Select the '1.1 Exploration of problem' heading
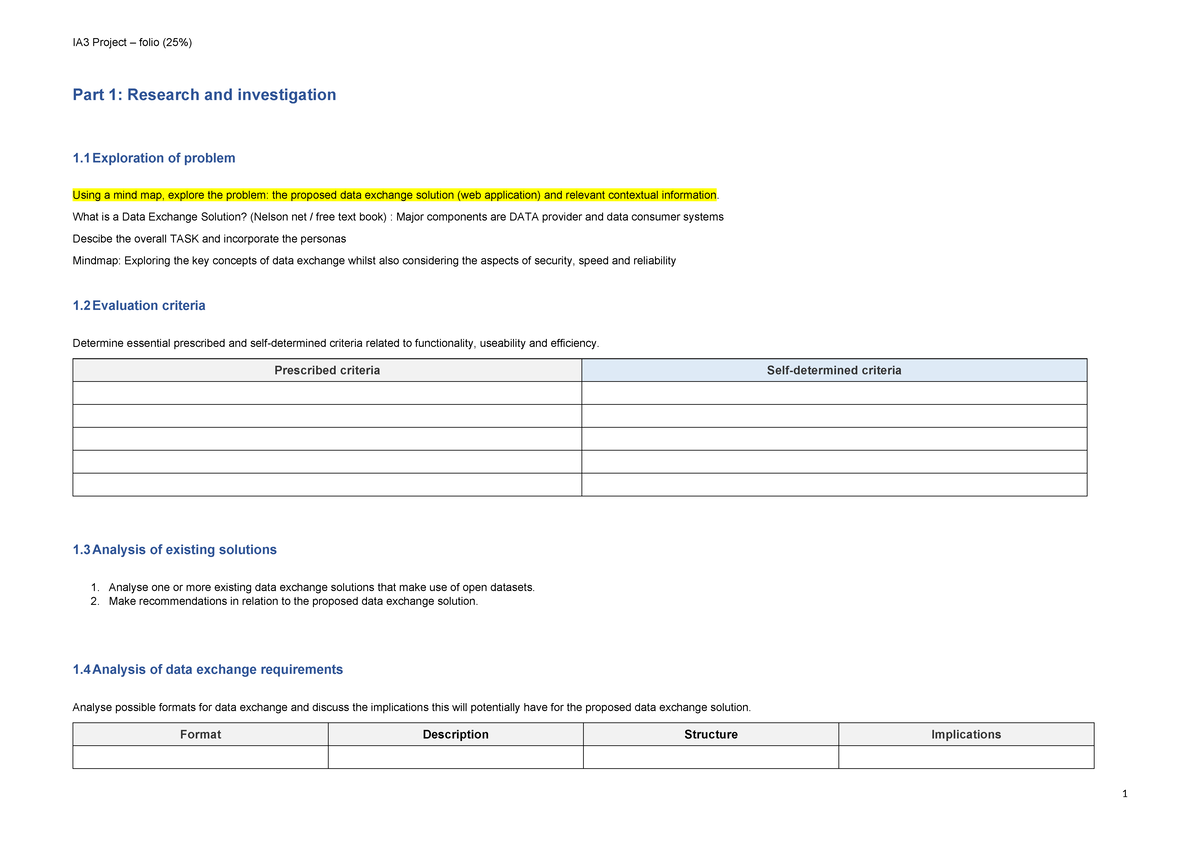The height and width of the screenshot is (849, 1200). click(154, 158)
